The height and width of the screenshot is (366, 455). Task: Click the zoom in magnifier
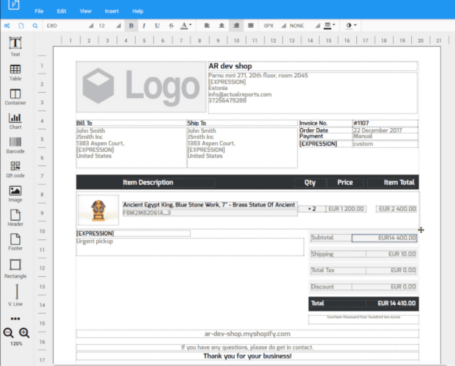24,333
